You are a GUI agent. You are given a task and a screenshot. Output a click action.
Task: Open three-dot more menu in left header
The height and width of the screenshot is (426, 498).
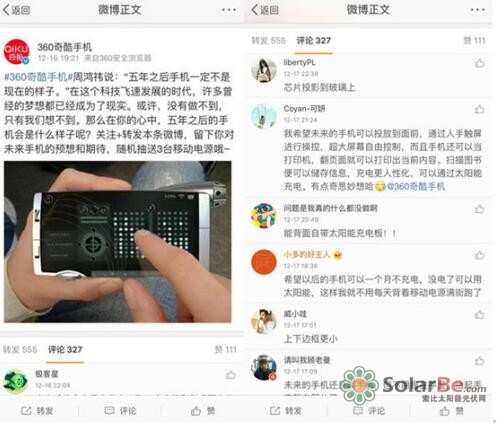point(229,10)
